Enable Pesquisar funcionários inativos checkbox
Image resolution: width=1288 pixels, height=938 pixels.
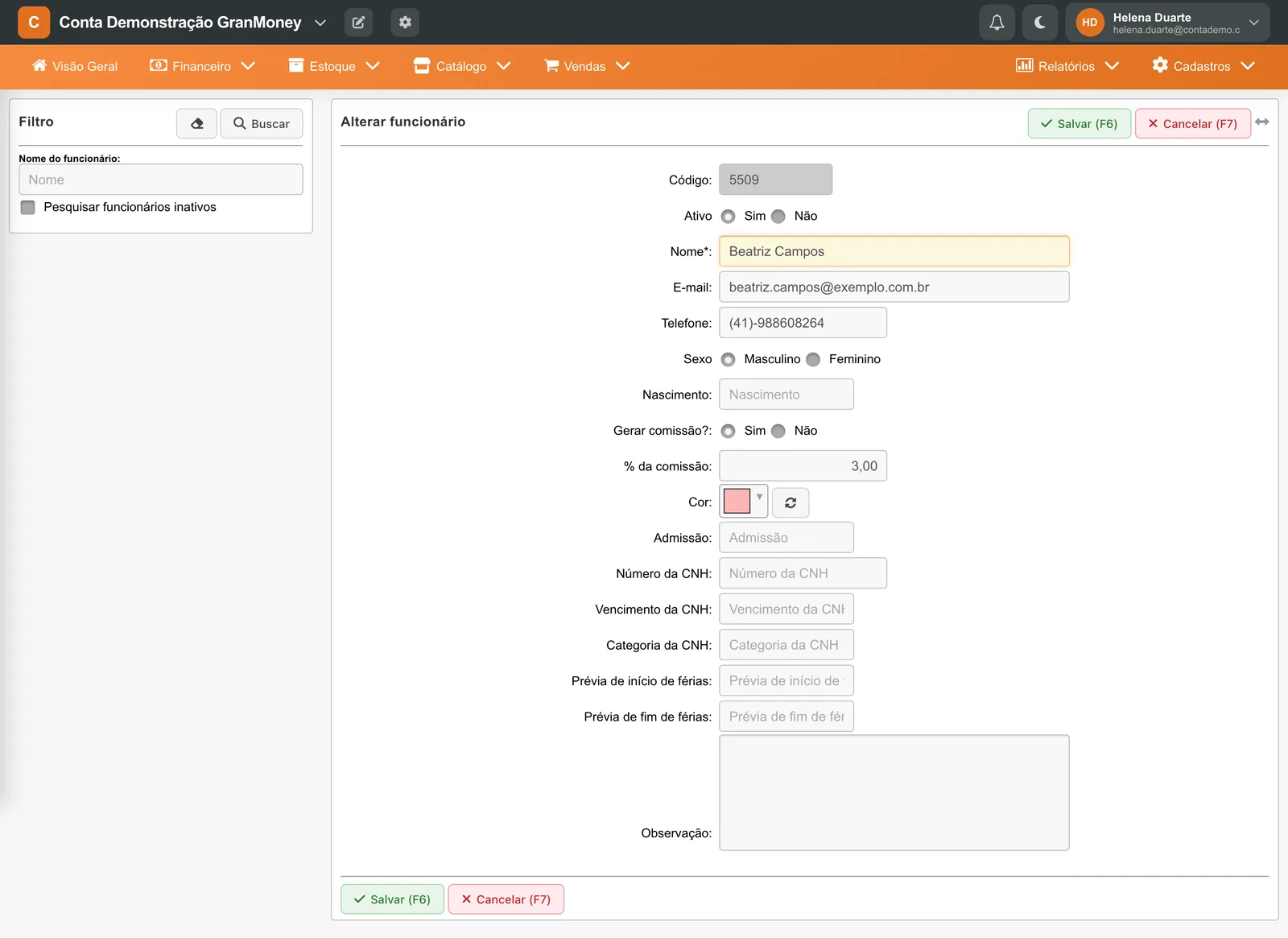pos(28,208)
